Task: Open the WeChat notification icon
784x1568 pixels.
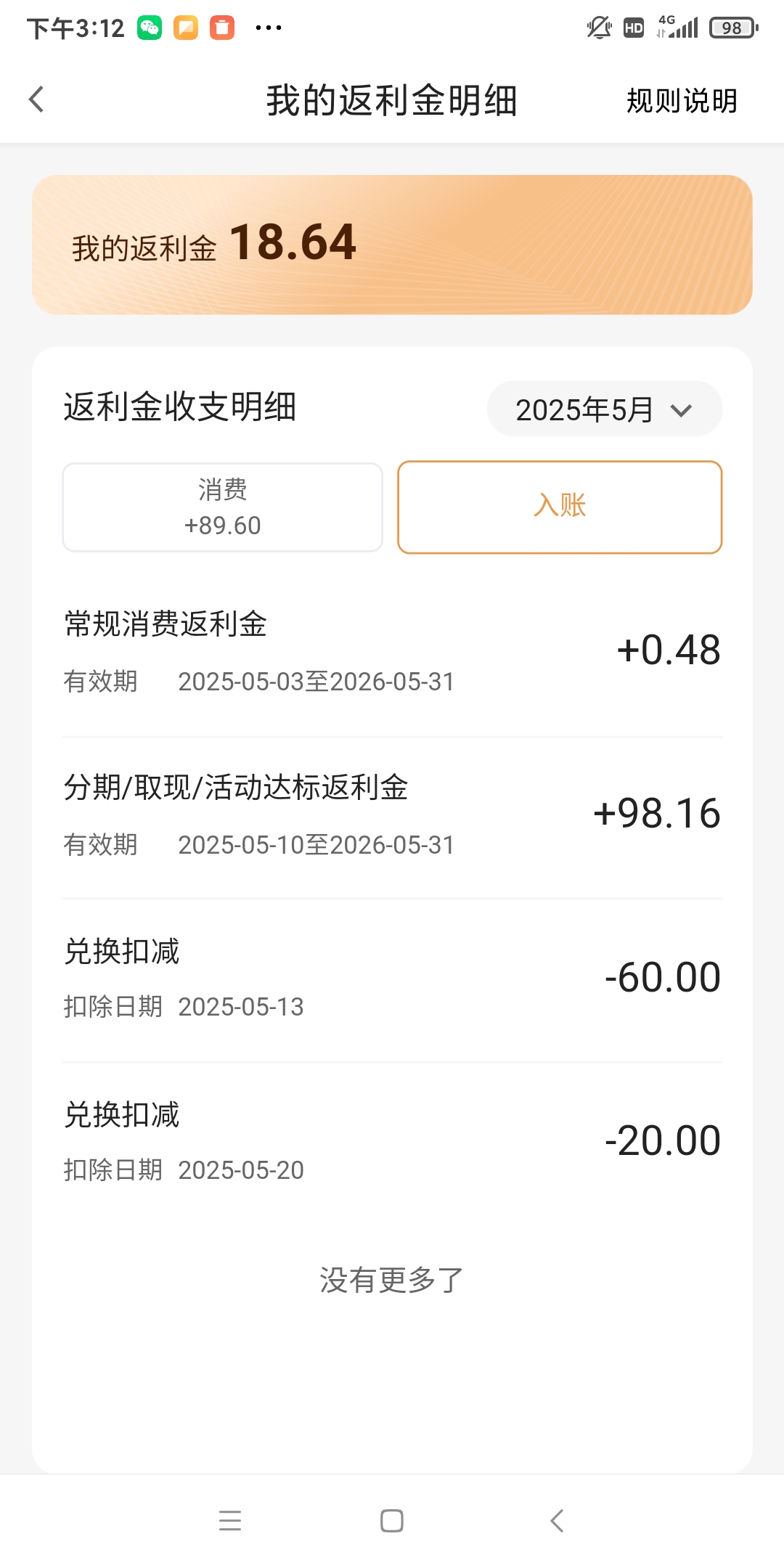Action: [x=150, y=28]
